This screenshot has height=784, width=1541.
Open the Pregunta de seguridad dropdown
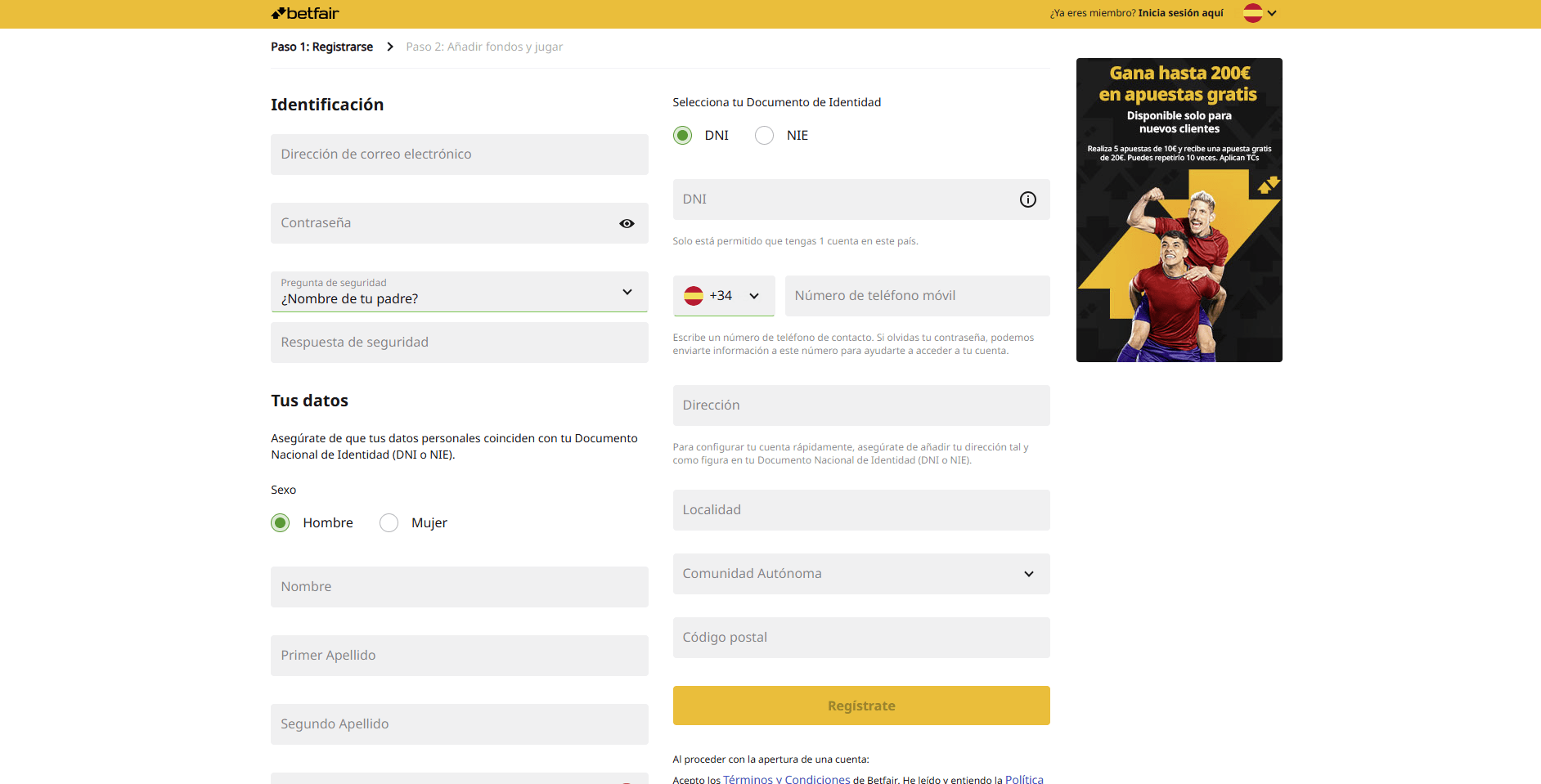460,292
